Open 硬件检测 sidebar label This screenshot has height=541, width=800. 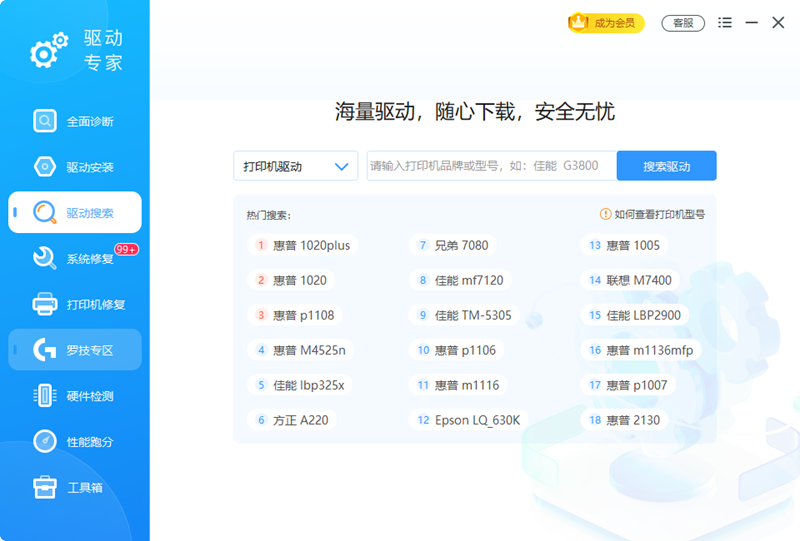click(90, 396)
